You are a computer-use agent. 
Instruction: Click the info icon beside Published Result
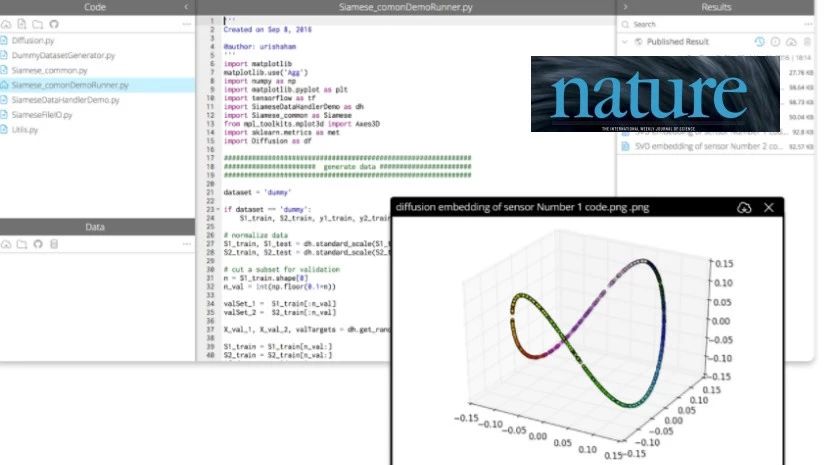pyautogui.click(x=776, y=42)
